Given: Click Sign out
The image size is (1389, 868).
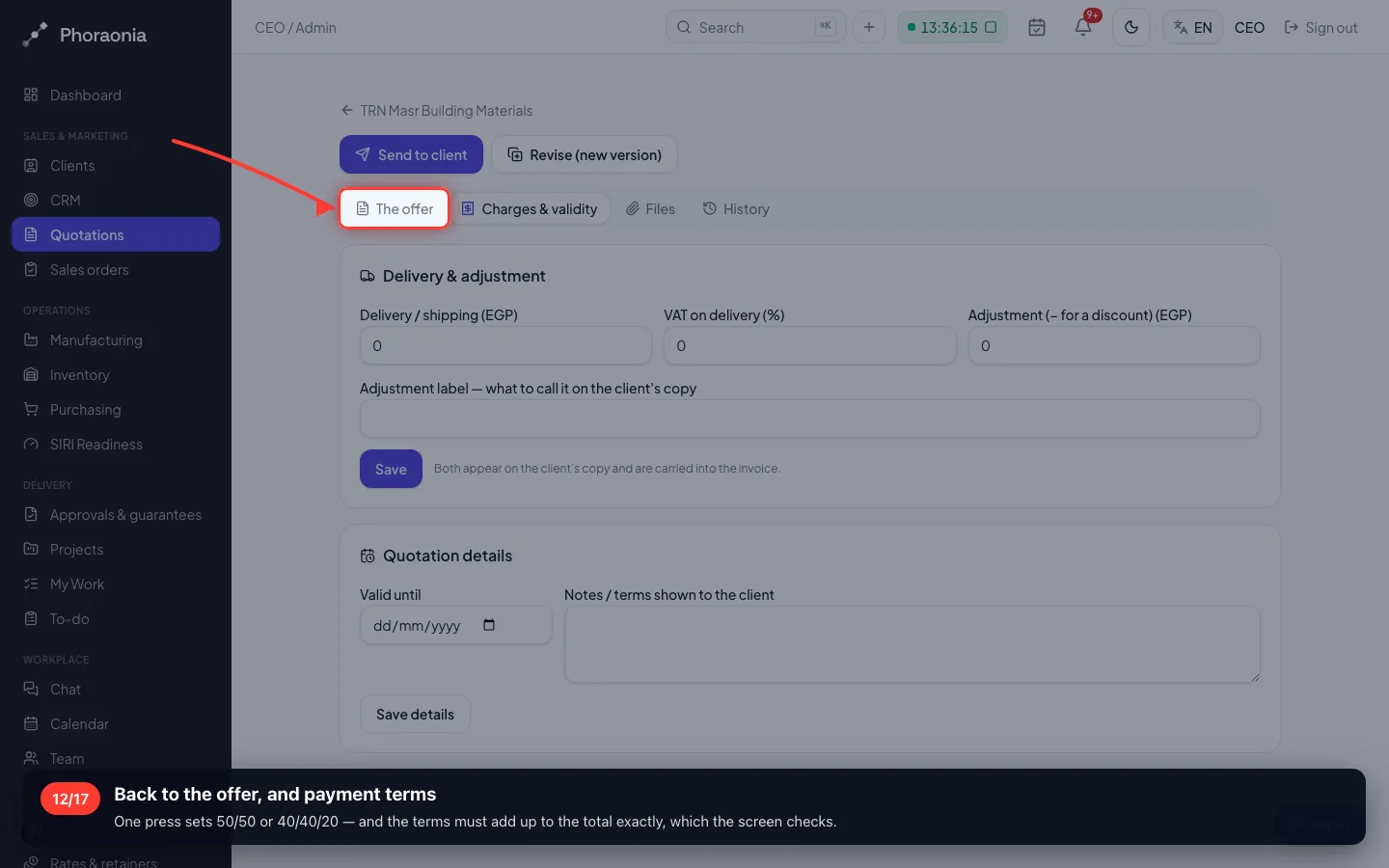Looking at the screenshot, I should [x=1321, y=28].
